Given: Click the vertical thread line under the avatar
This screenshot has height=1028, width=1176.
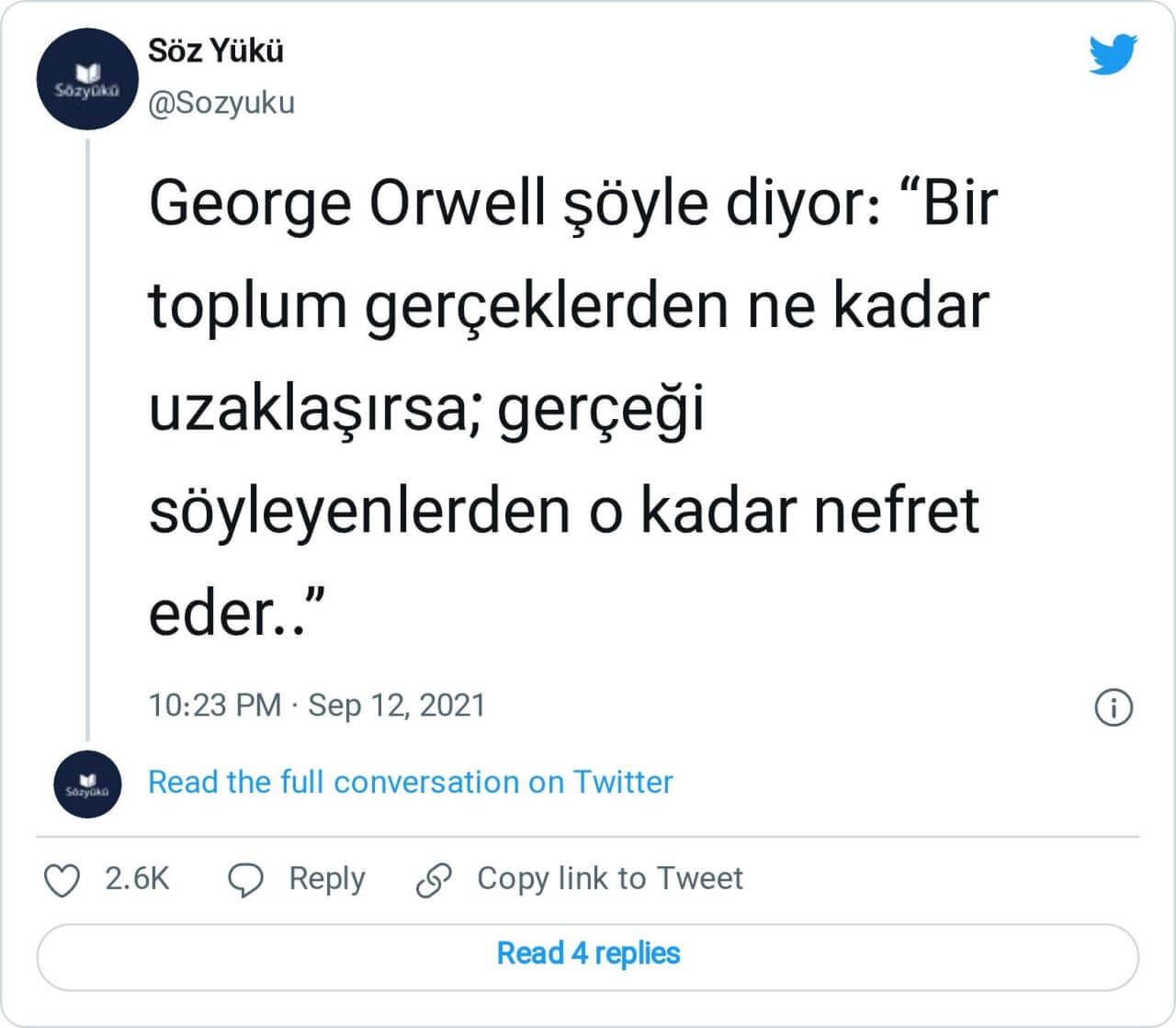Looking at the screenshot, I should (87, 441).
